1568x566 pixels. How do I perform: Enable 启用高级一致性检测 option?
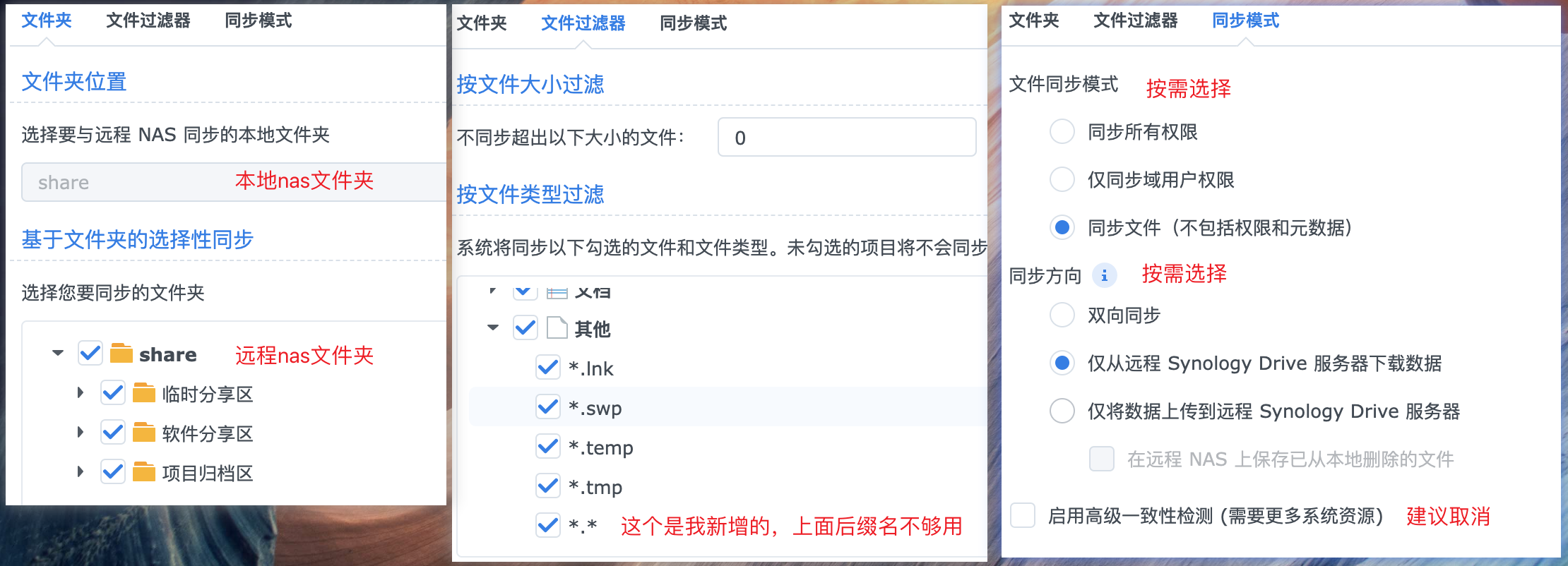click(1022, 517)
